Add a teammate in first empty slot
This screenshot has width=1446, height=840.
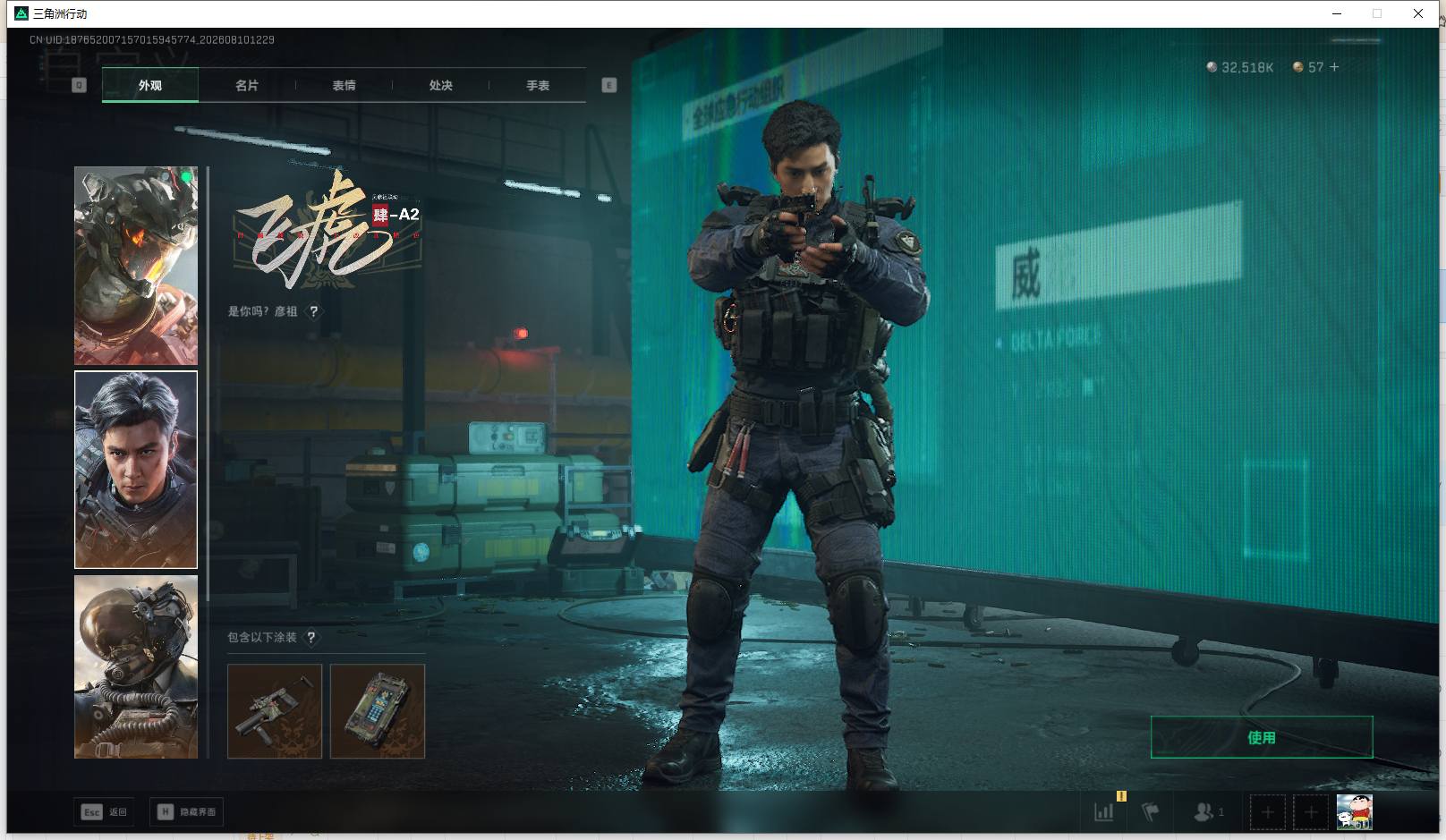pos(1267,812)
